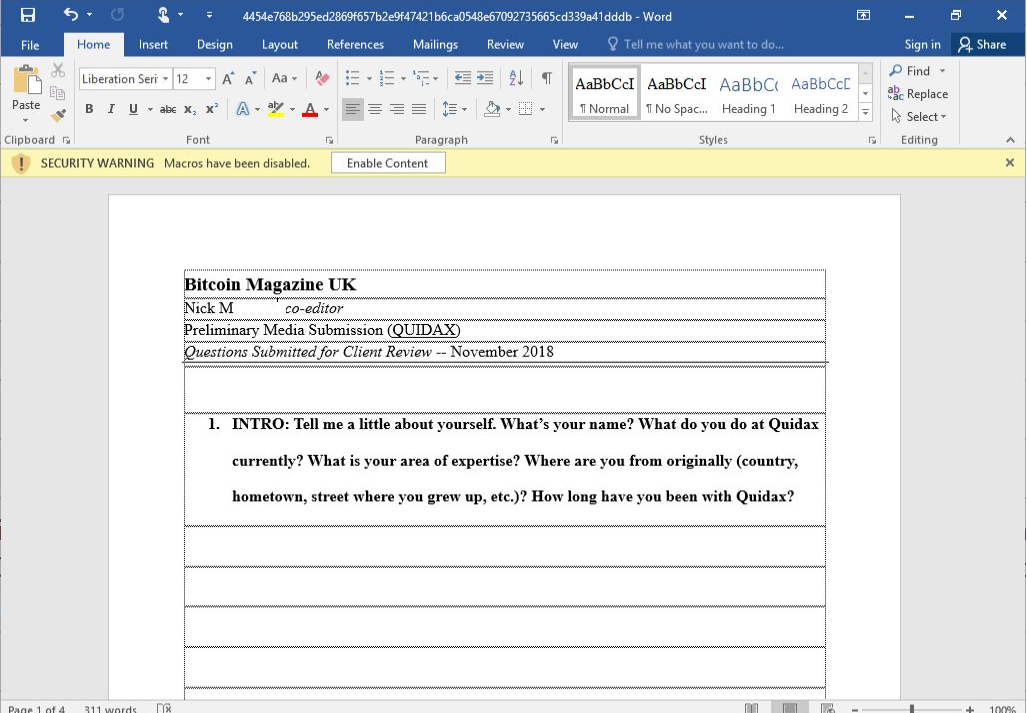The image size is (1027, 713).
Task: Justify paragraph text with ribbon icon
Action: click(x=419, y=109)
